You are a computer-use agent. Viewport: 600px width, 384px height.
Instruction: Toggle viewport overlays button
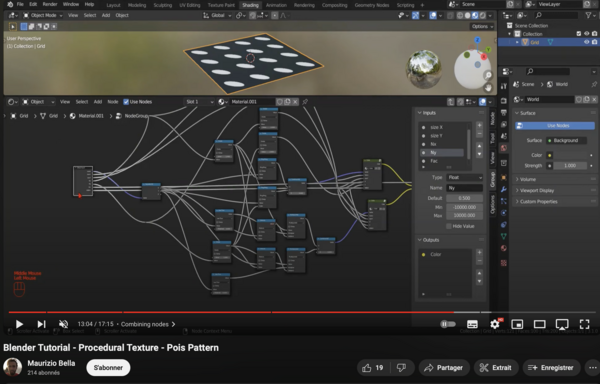(x=433, y=16)
